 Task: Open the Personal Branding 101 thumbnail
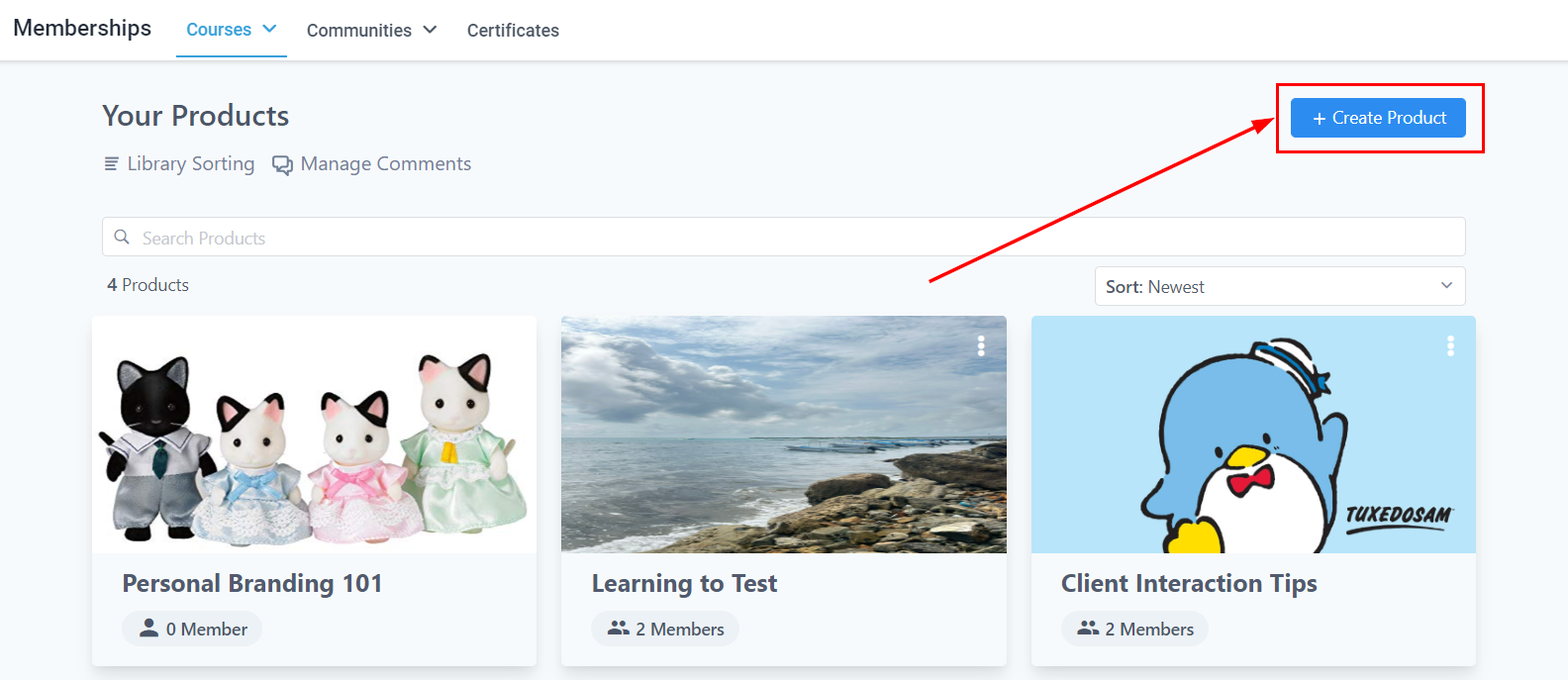click(314, 436)
